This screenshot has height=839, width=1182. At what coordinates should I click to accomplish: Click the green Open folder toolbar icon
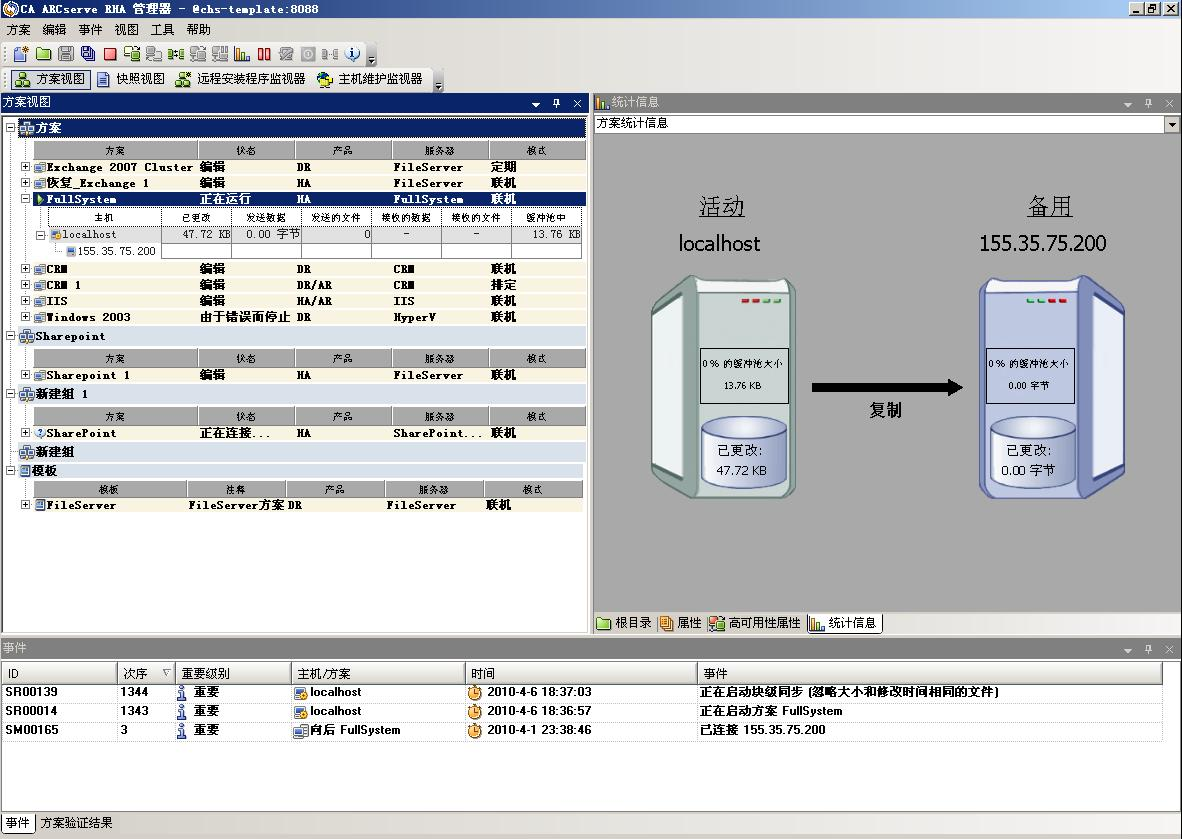(43, 54)
